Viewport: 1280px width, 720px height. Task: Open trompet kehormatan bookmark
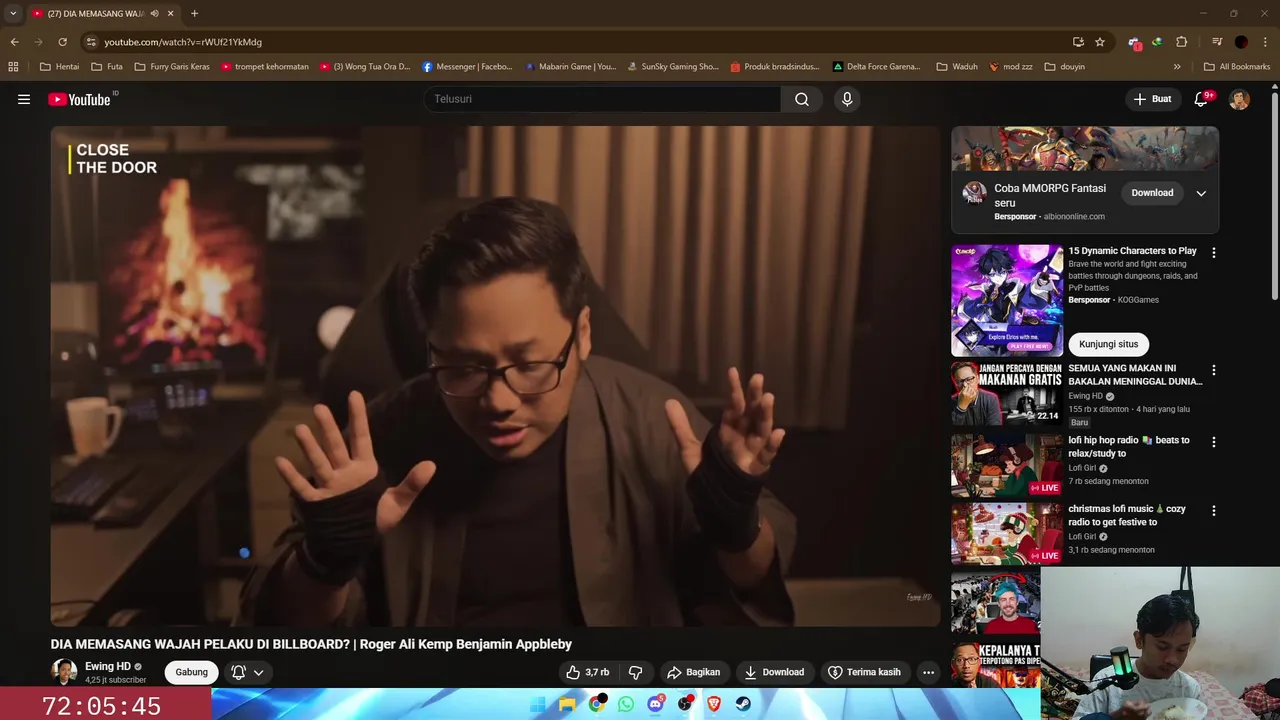(265, 67)
